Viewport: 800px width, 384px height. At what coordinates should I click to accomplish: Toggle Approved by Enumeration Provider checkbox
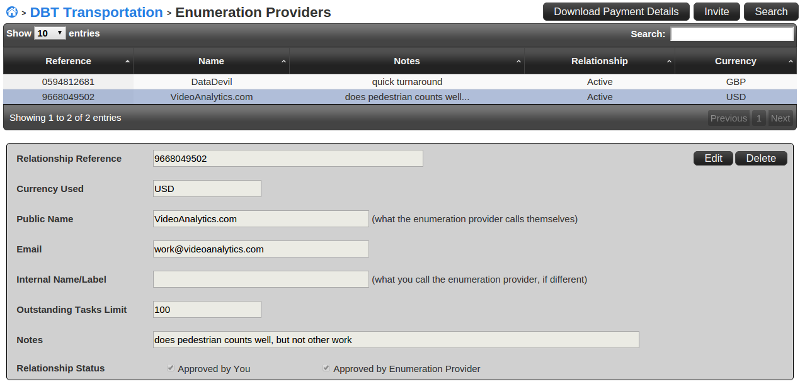[x=326, y=368]
